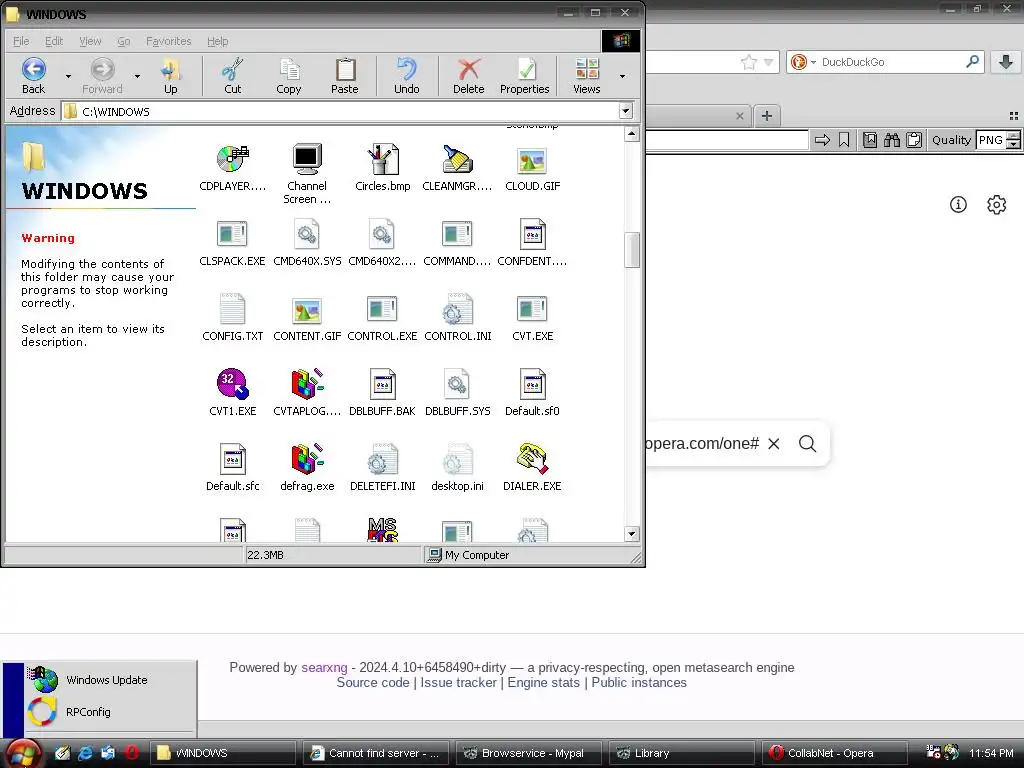Image resolution: width=1024 pixels, height=768 pixels.
Task: Click the binoculars find icon in the browser
Action: pos(892,140)
